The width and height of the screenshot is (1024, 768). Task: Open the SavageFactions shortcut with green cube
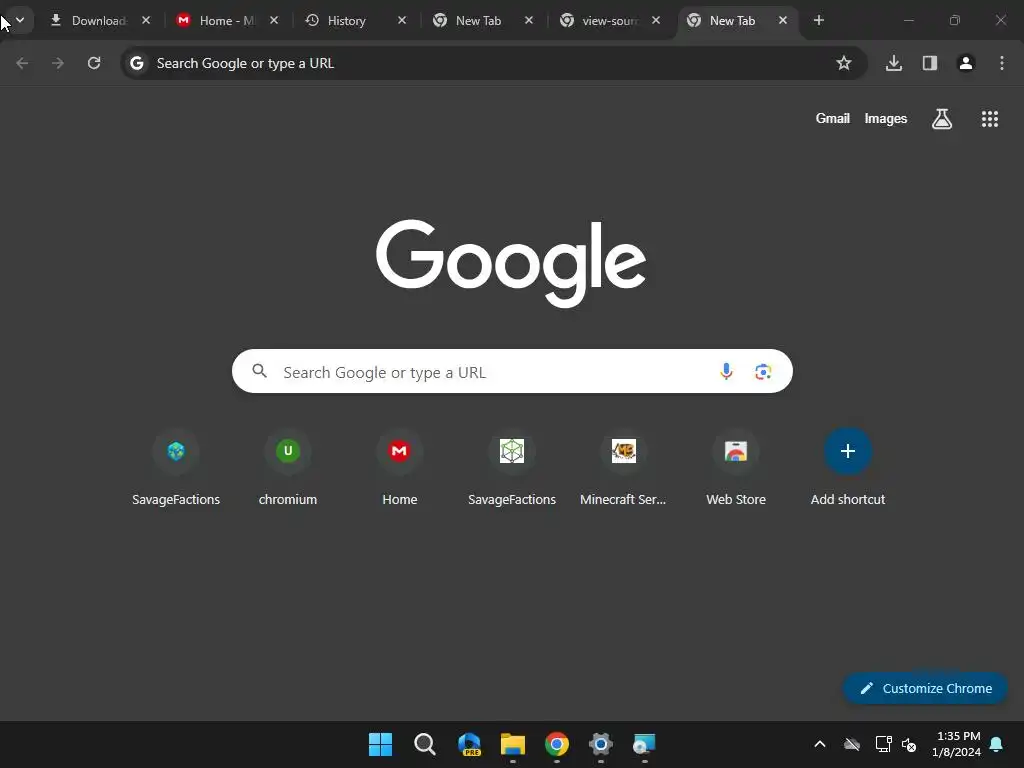512,468
